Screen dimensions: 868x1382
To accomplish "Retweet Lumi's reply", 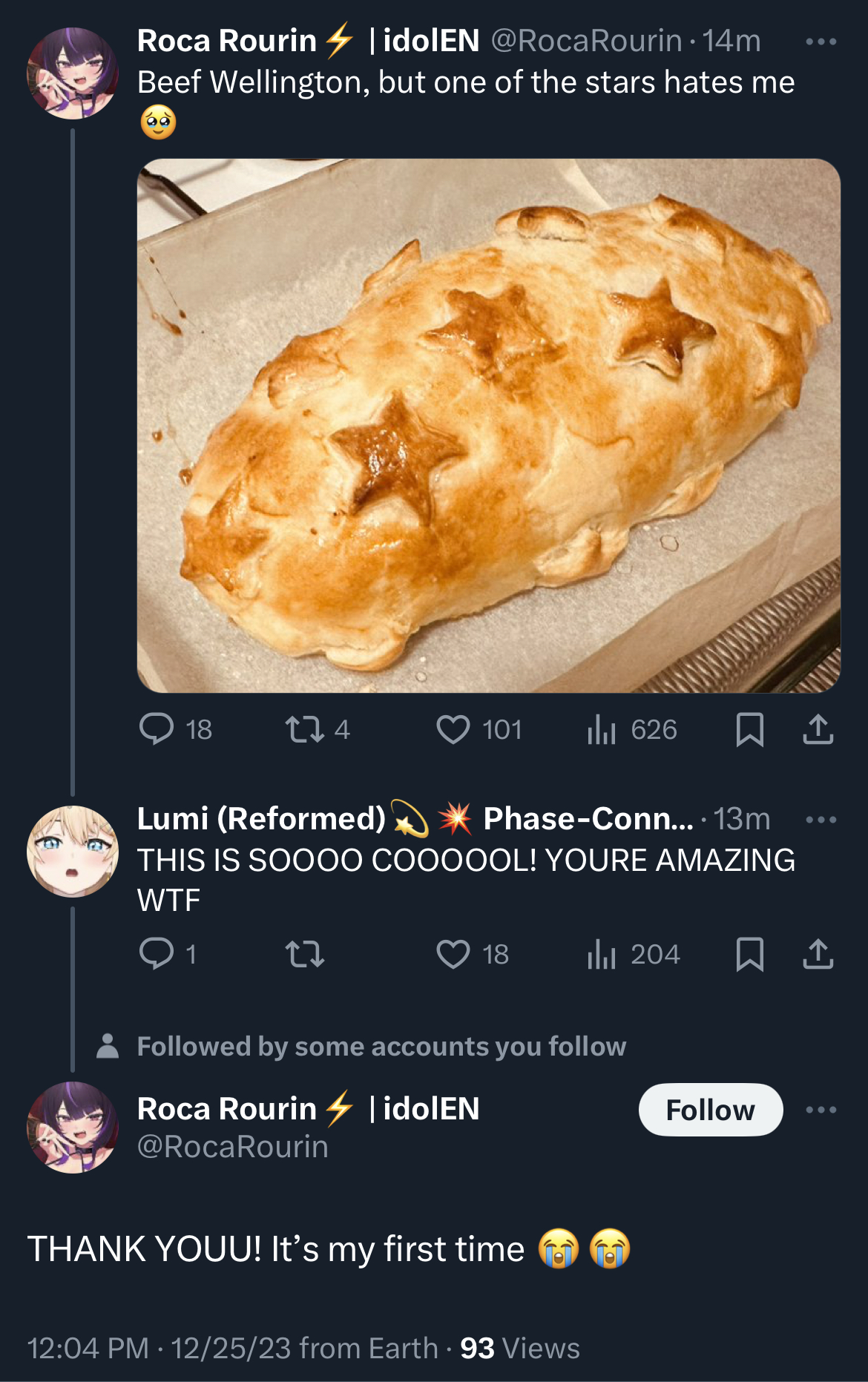I will pos(305,953).
